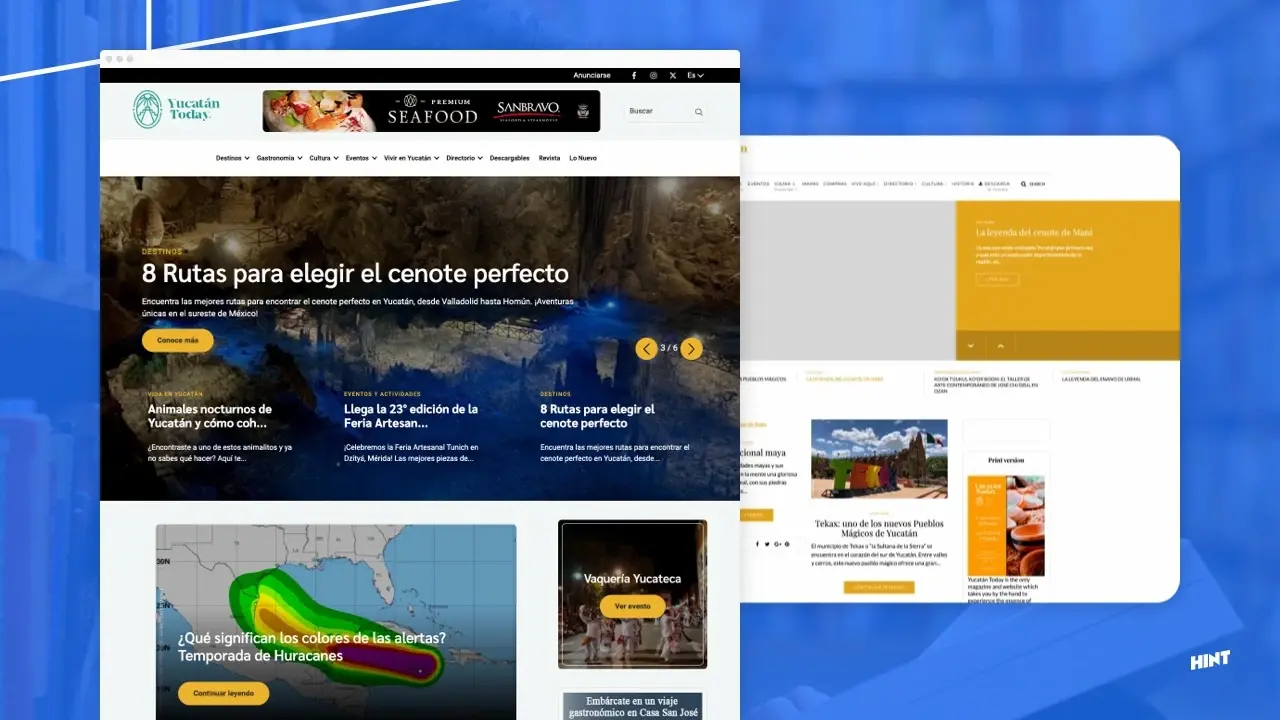Screen dimensions: 1280x720
Task: Open Directorio dropdown in back window menu
Action: click(x=900, y=184)
